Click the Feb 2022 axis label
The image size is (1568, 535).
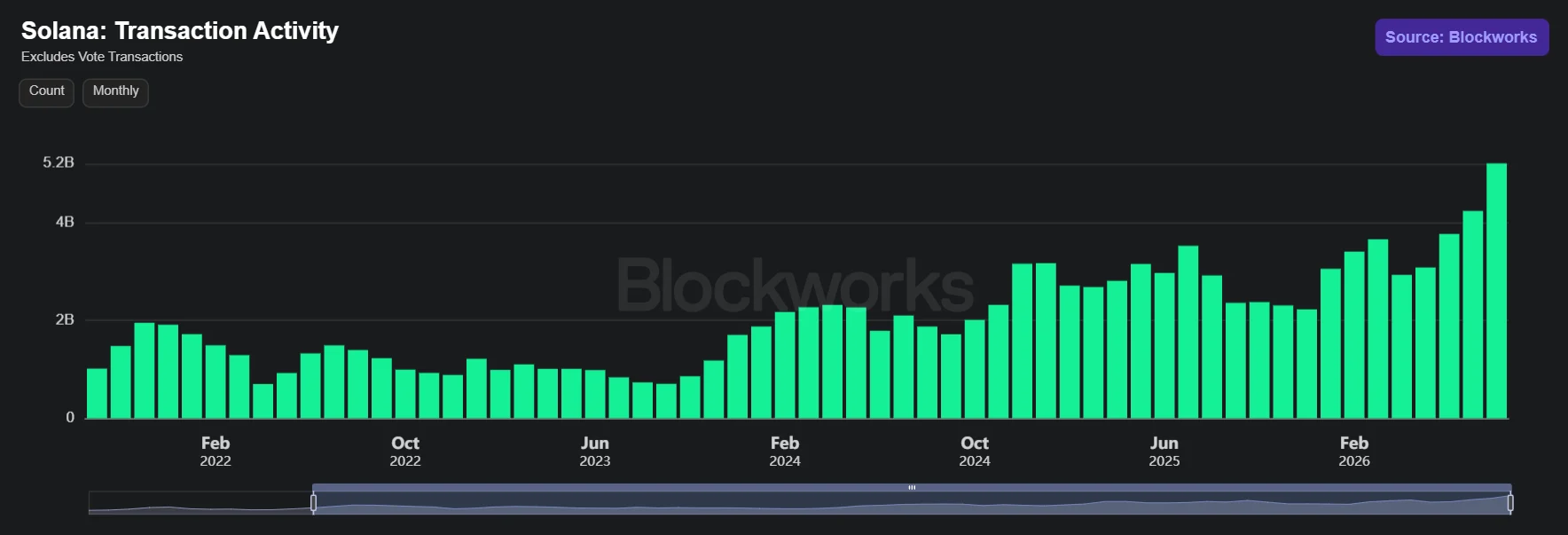216,451
